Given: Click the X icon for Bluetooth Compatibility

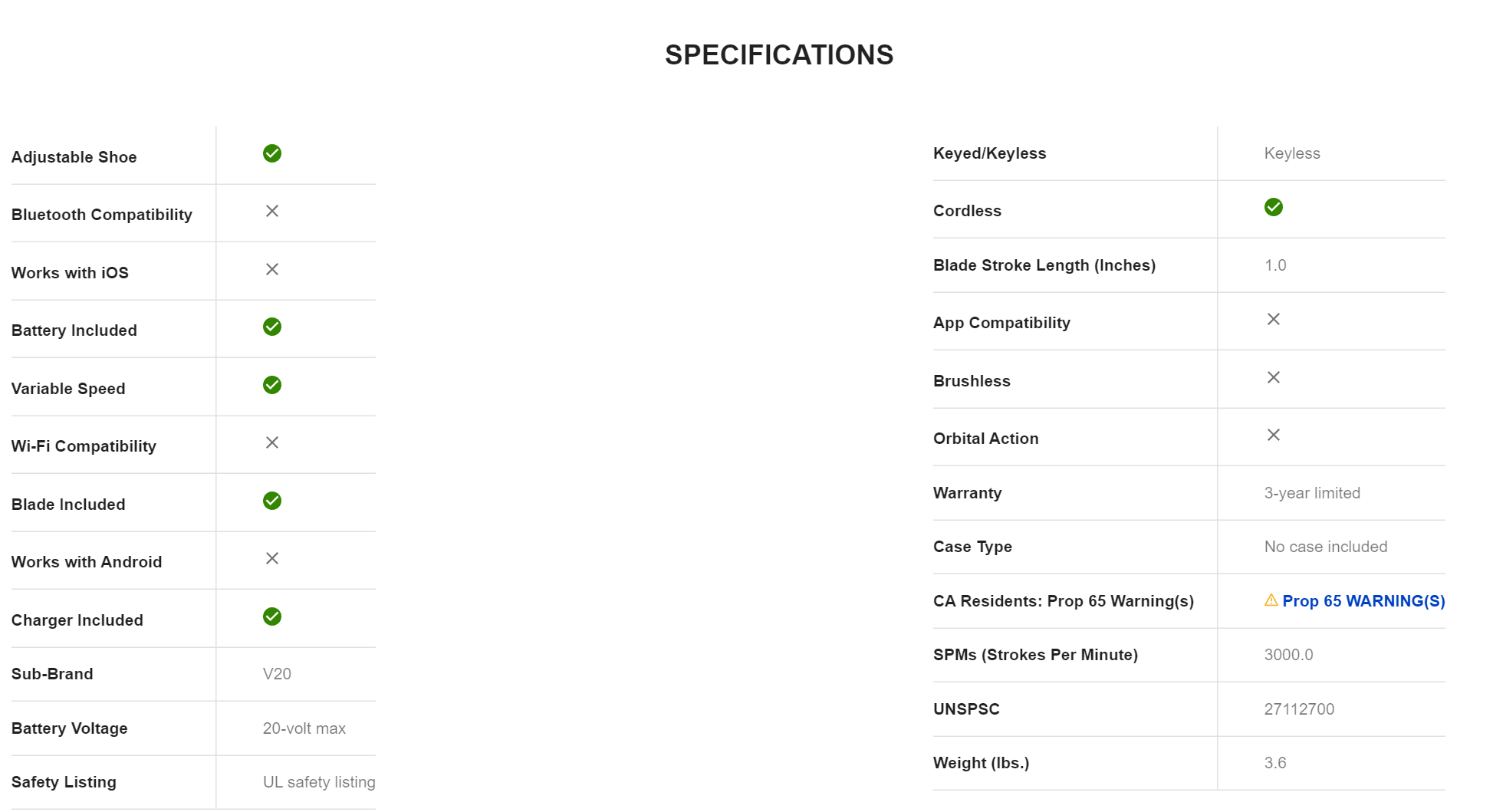Looking at the screenshot, I should 272,211.
